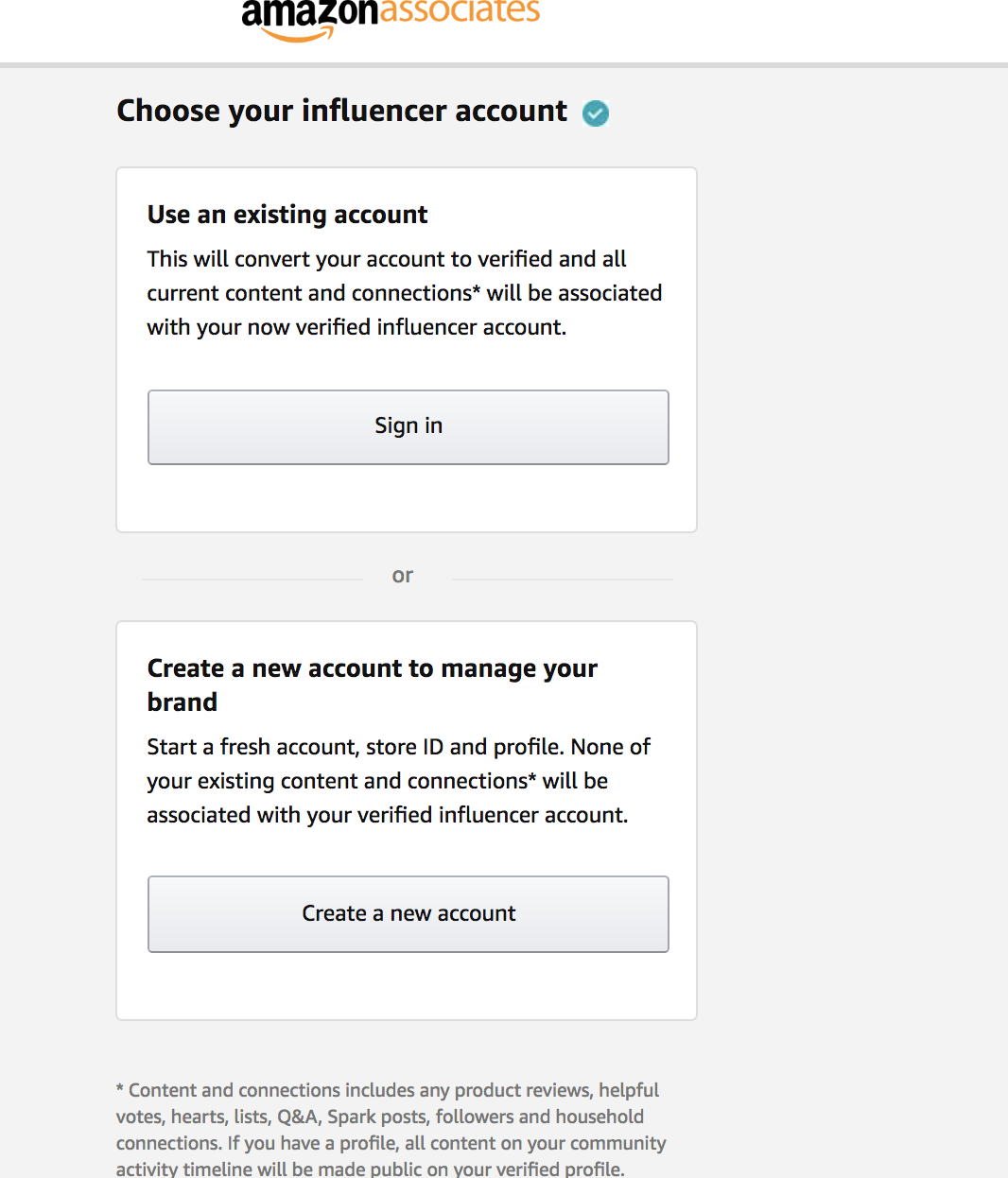This screenshot has width=1008, height=1178.
Task: Click the 'Start a fresh account' description text
Action: click(x=398, y=781)
